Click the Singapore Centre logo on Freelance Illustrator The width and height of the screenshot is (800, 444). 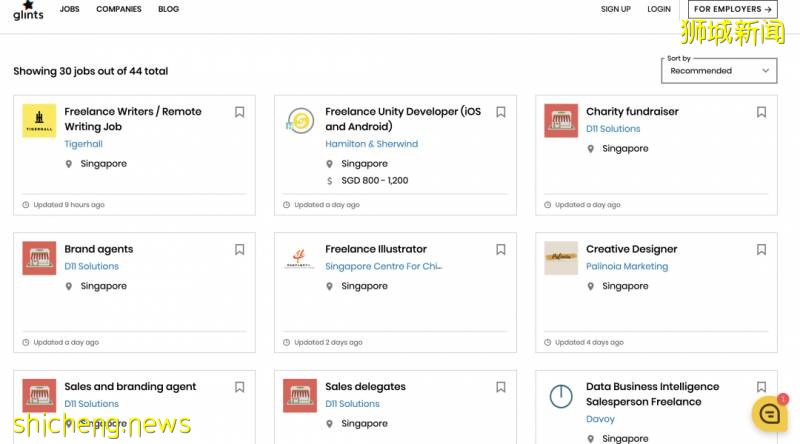tap(300, 258)
